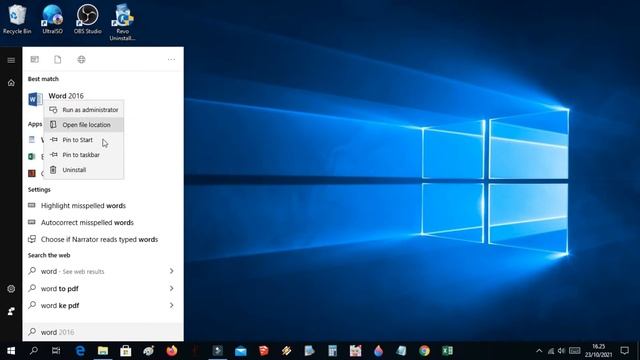The width and height of the screenshot is (640, 360).
Task: Click the feedback person icon in sidebar
Action: [x=11, y=311]
